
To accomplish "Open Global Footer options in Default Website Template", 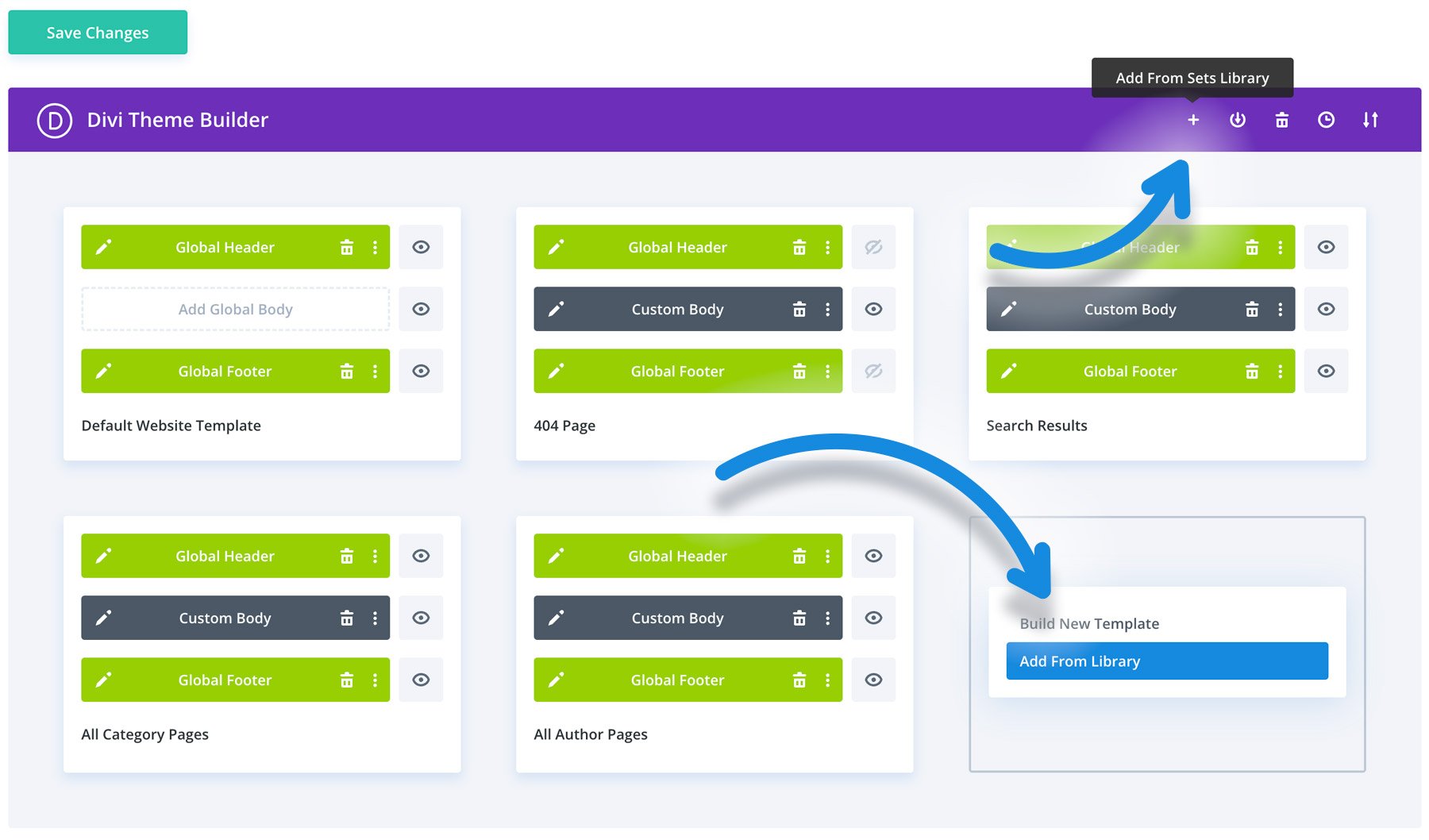I will coord(376,371).
